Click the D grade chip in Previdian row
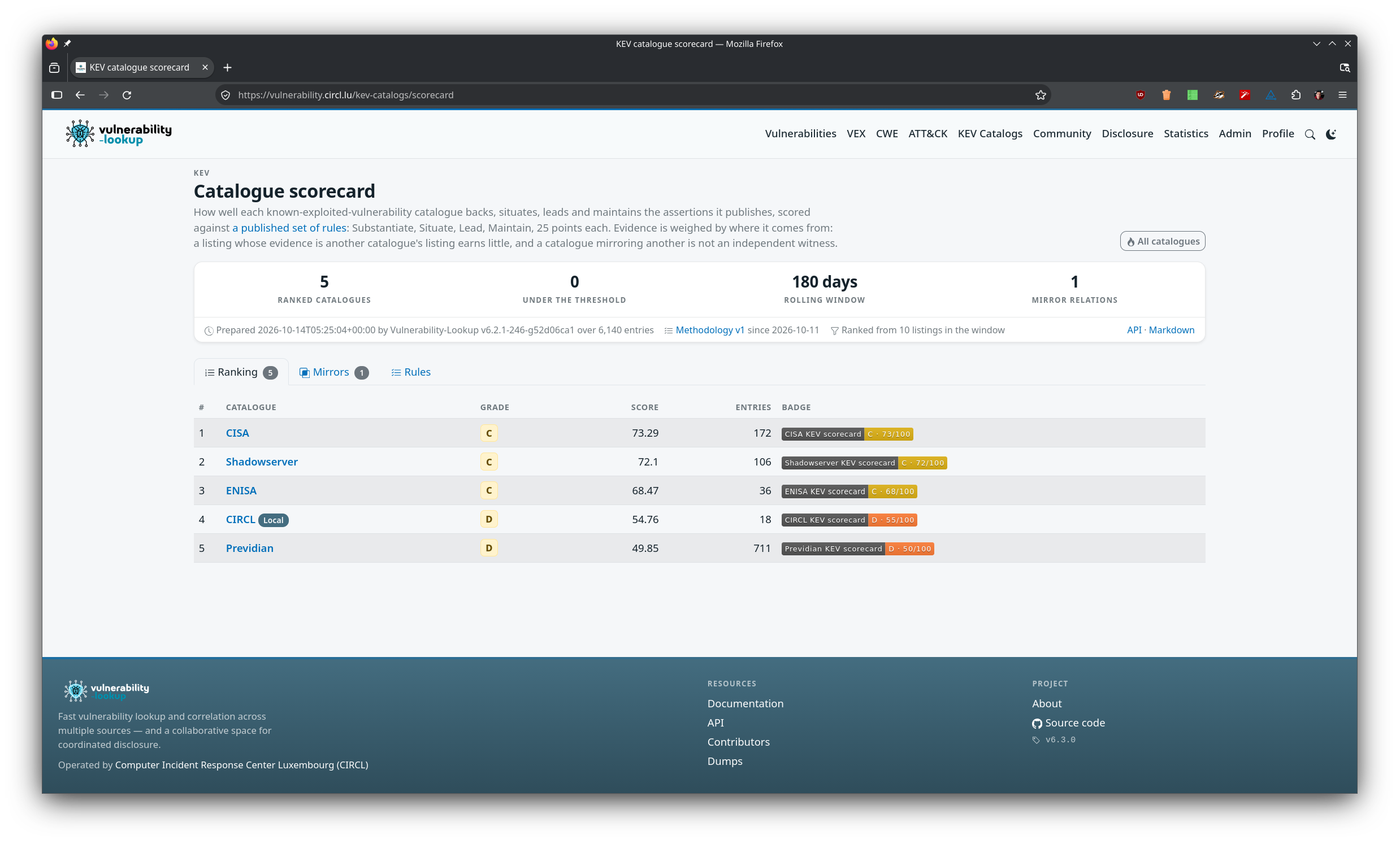 point(489,548)
